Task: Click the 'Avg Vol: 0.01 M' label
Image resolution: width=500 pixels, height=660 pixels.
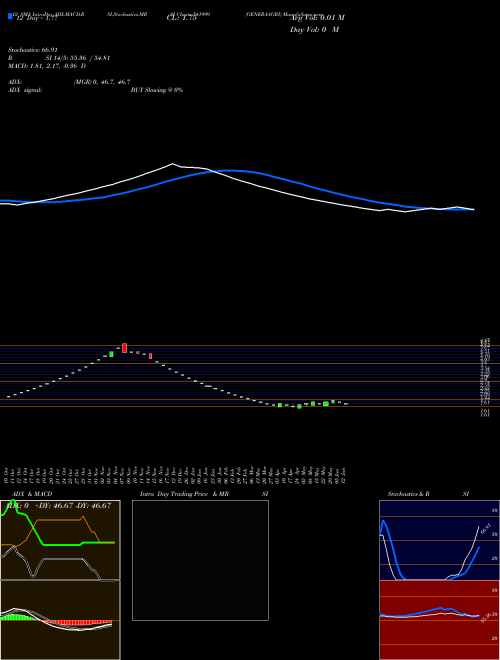Action: 317,18
